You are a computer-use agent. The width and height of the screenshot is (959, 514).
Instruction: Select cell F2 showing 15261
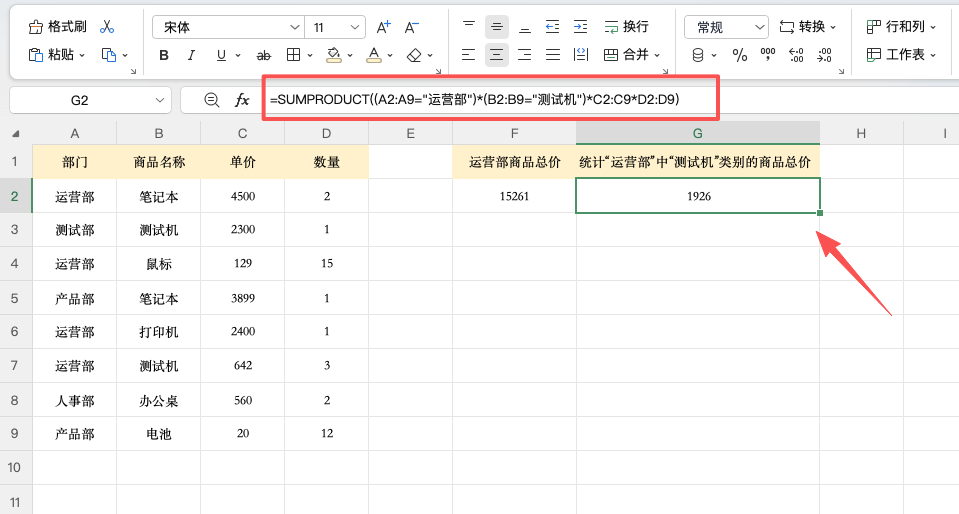514,196
